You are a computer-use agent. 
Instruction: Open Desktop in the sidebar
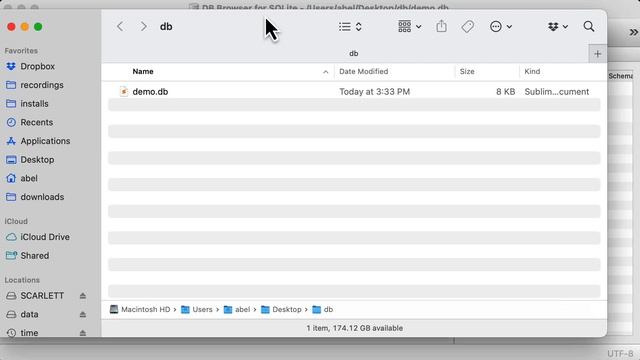pos(37,160)
